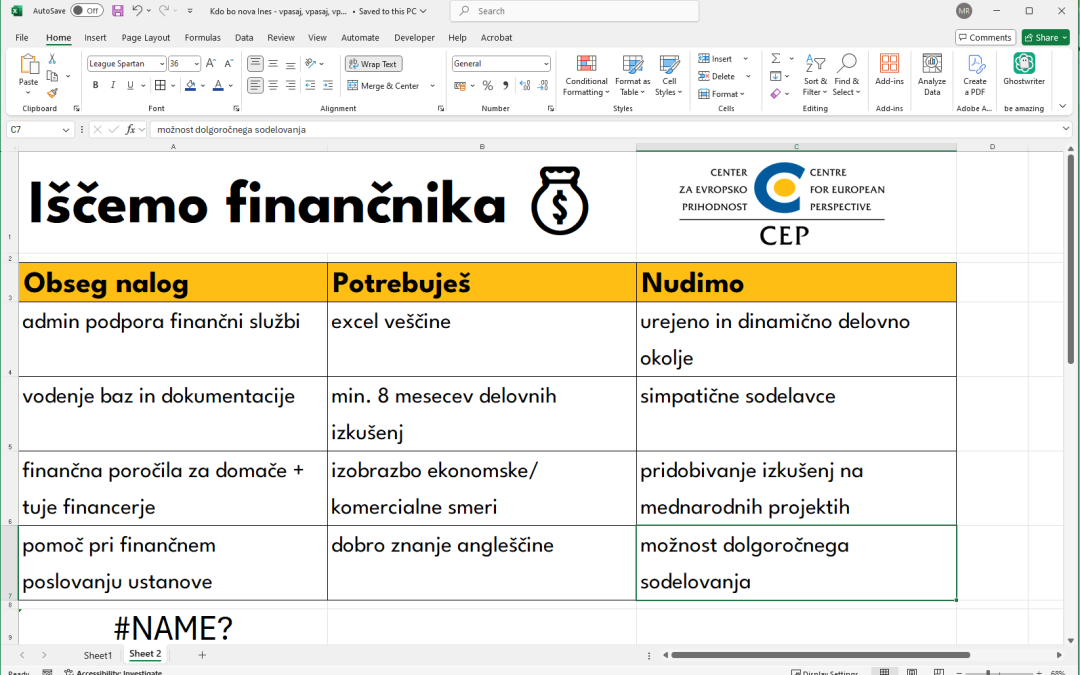Click the Comments button
The width and height of the screenshot is (1080, 675).
[984, 38]
